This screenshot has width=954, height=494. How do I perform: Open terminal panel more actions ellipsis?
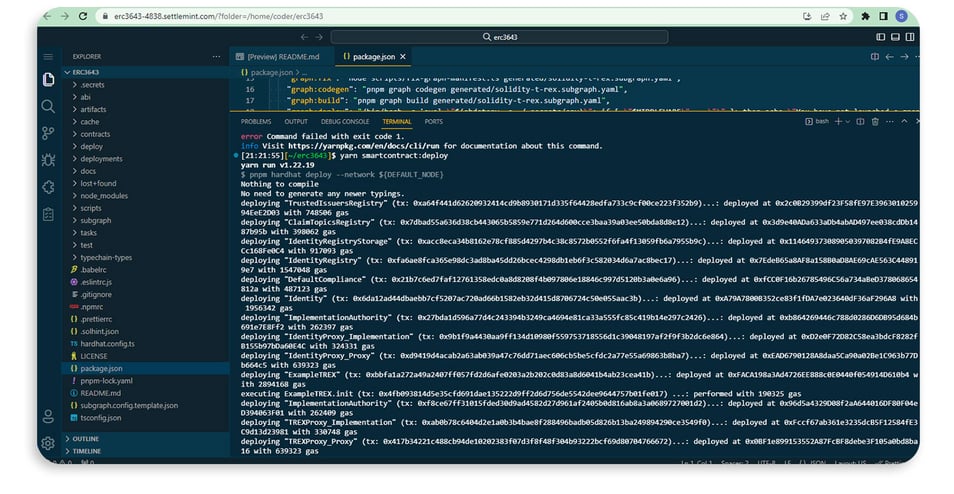890,122
